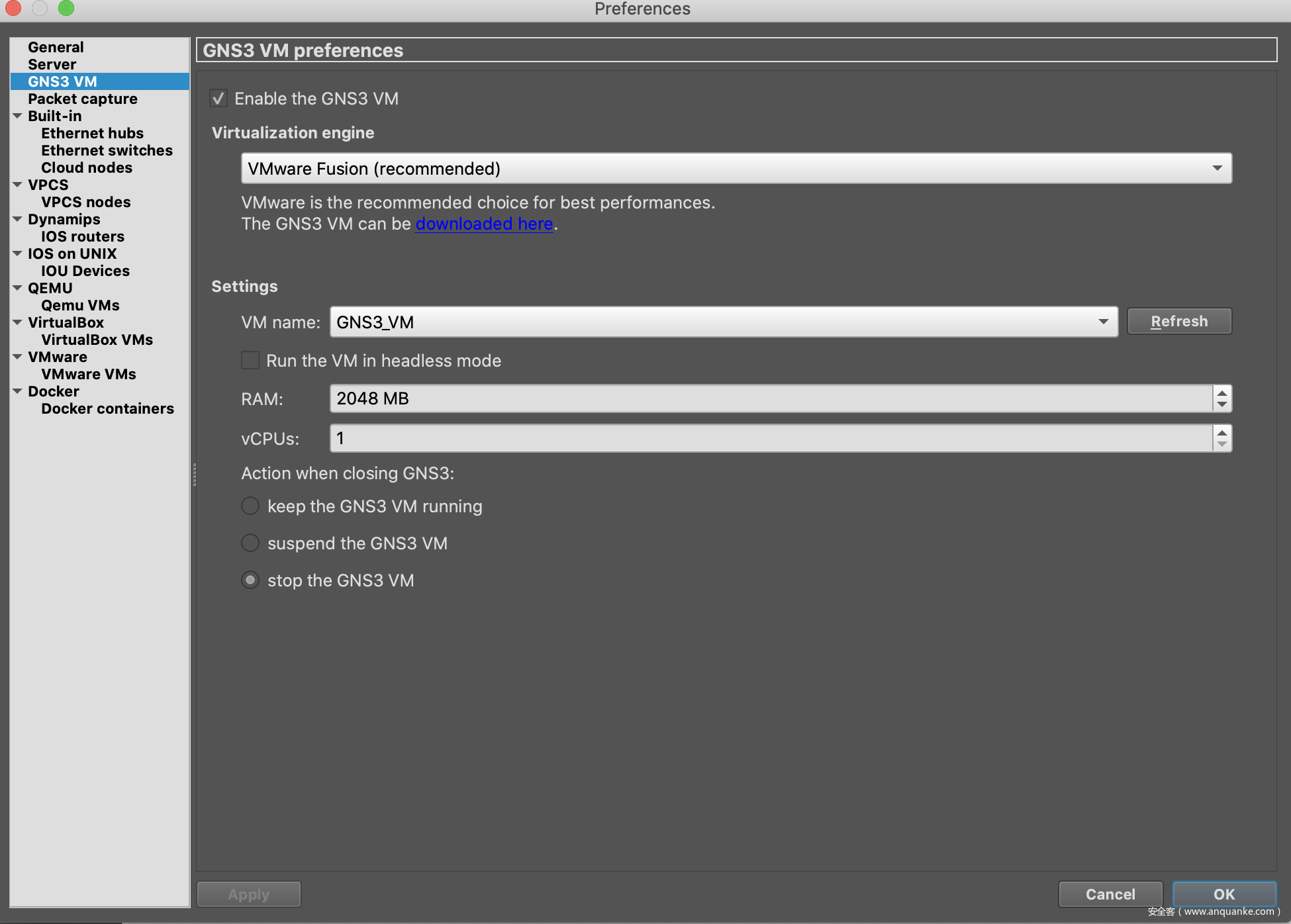
Task: Uncheck Enable the GNS3 VM
Action: (x=218, y=99)
